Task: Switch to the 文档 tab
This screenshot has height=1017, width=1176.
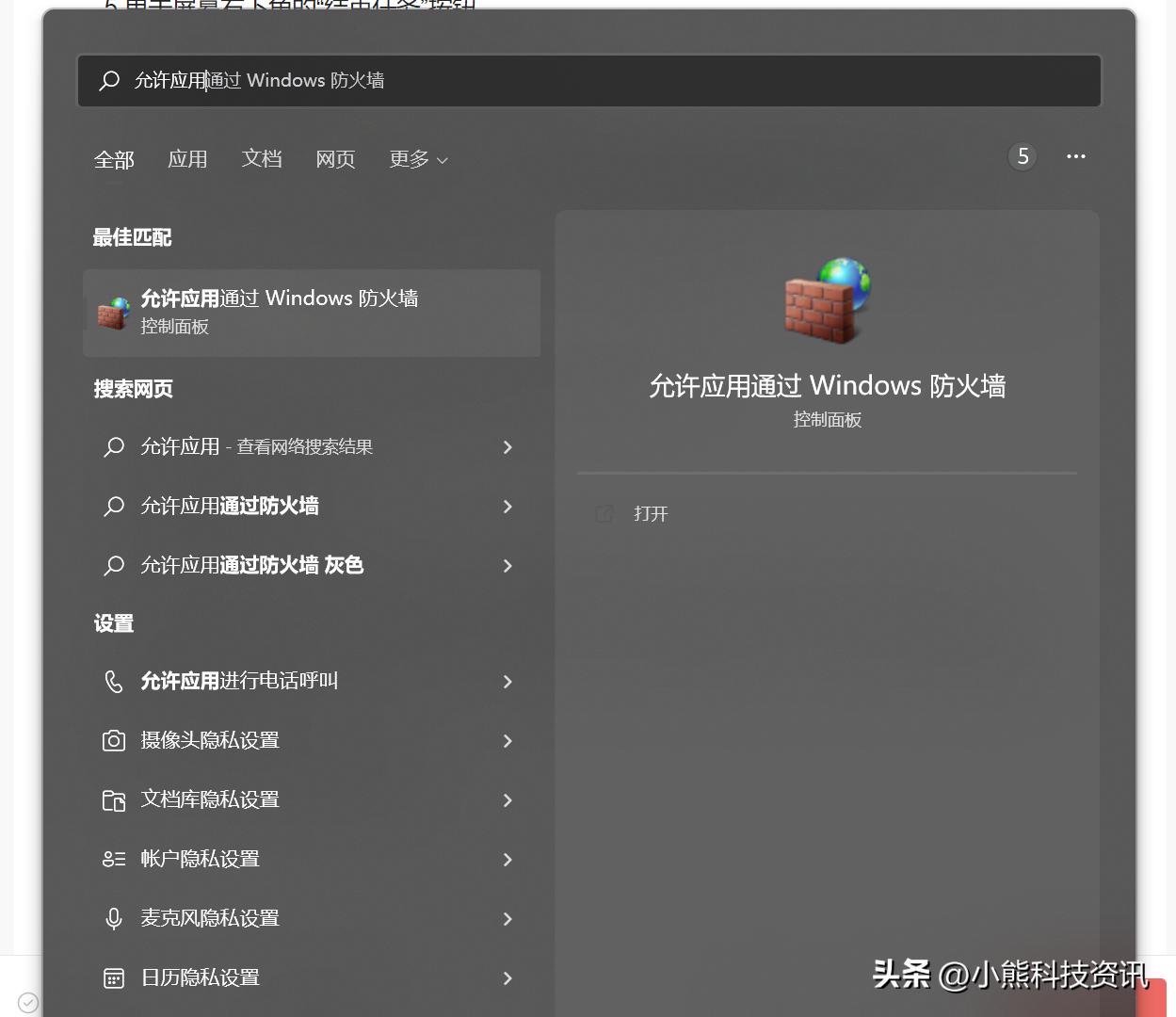Action: 262,159
